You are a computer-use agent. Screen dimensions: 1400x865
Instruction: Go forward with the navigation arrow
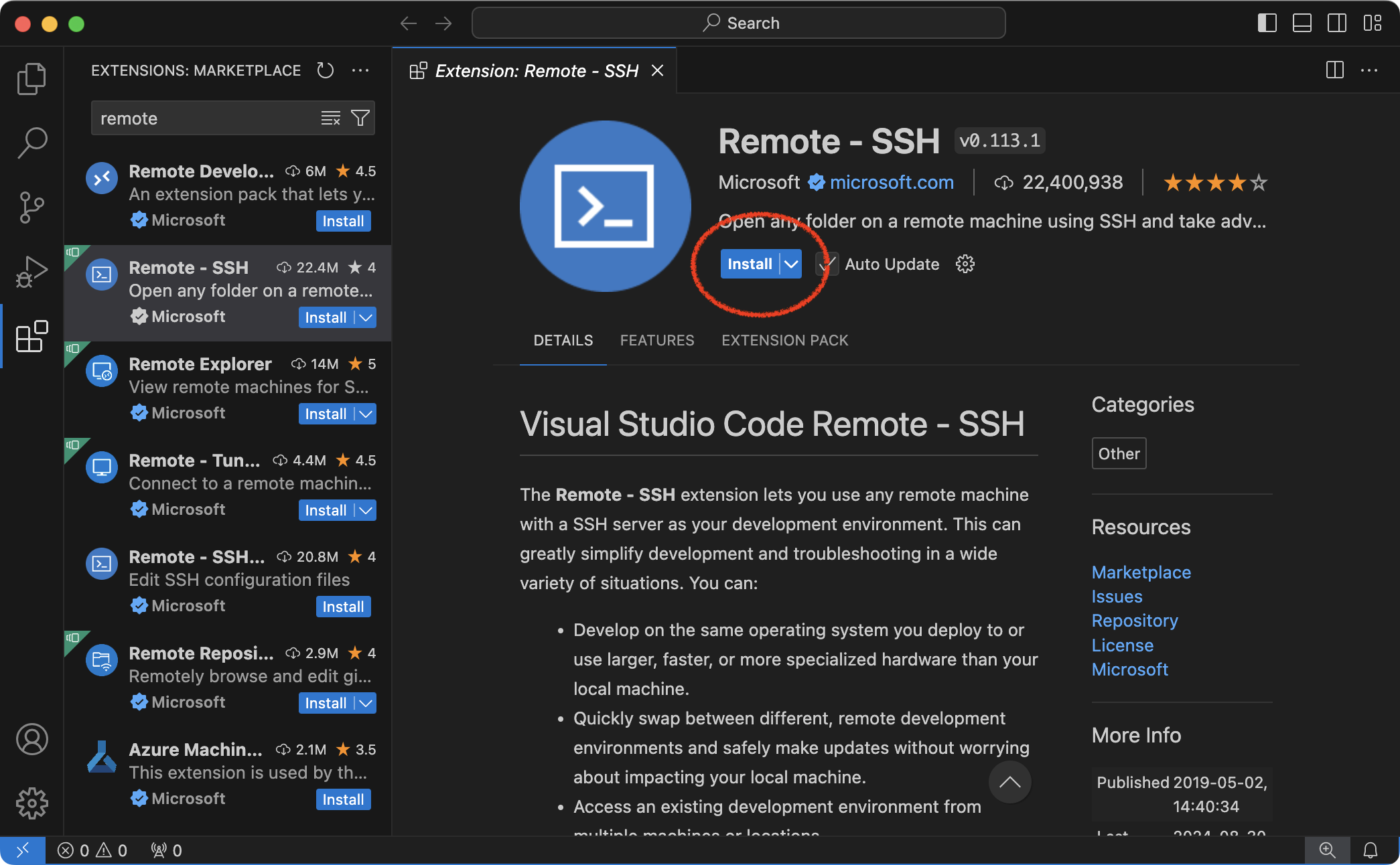click(x=443, y=23)
